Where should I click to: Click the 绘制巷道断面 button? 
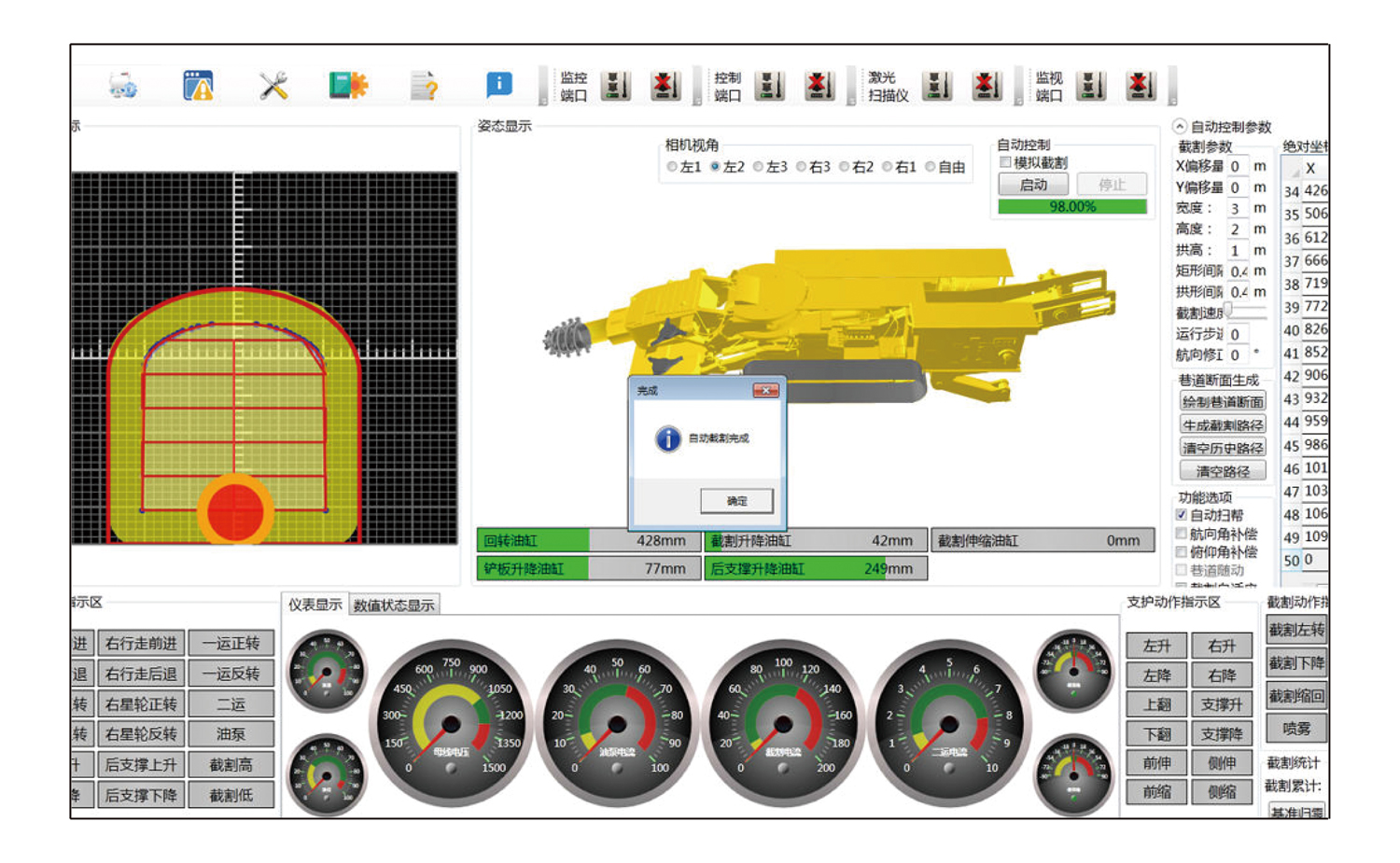(1223, 401)
